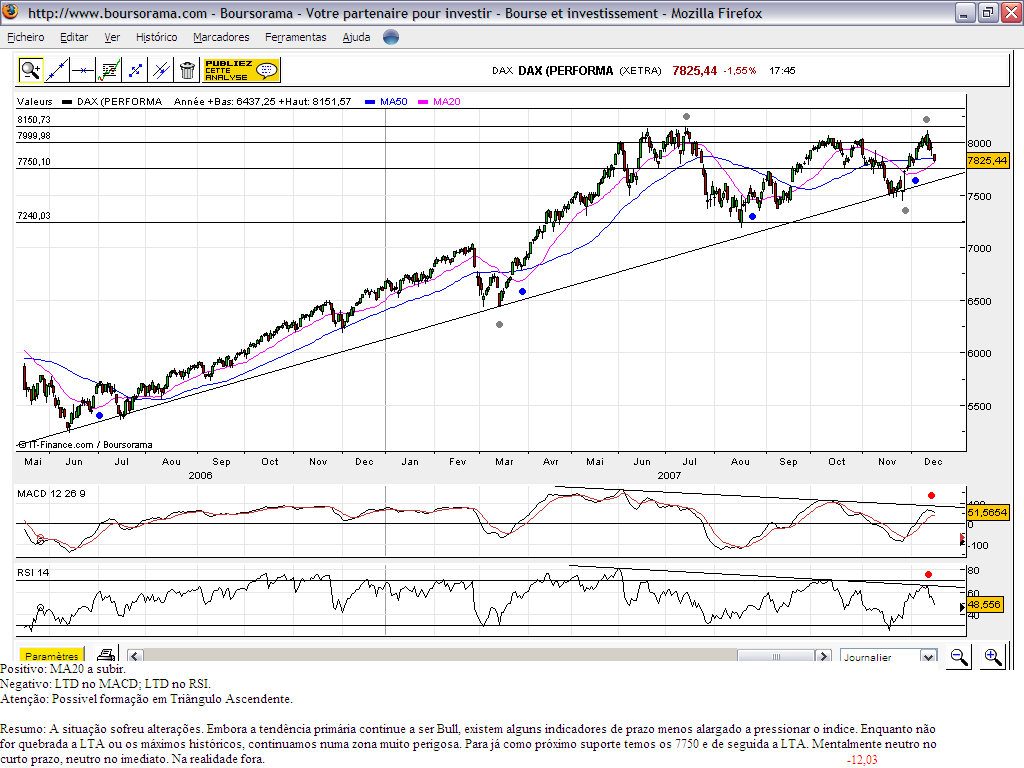The width and height of the screenshot is (1024, 768).
Task: Click Publiez cette analyse button
Action: [x=242, y=70]
